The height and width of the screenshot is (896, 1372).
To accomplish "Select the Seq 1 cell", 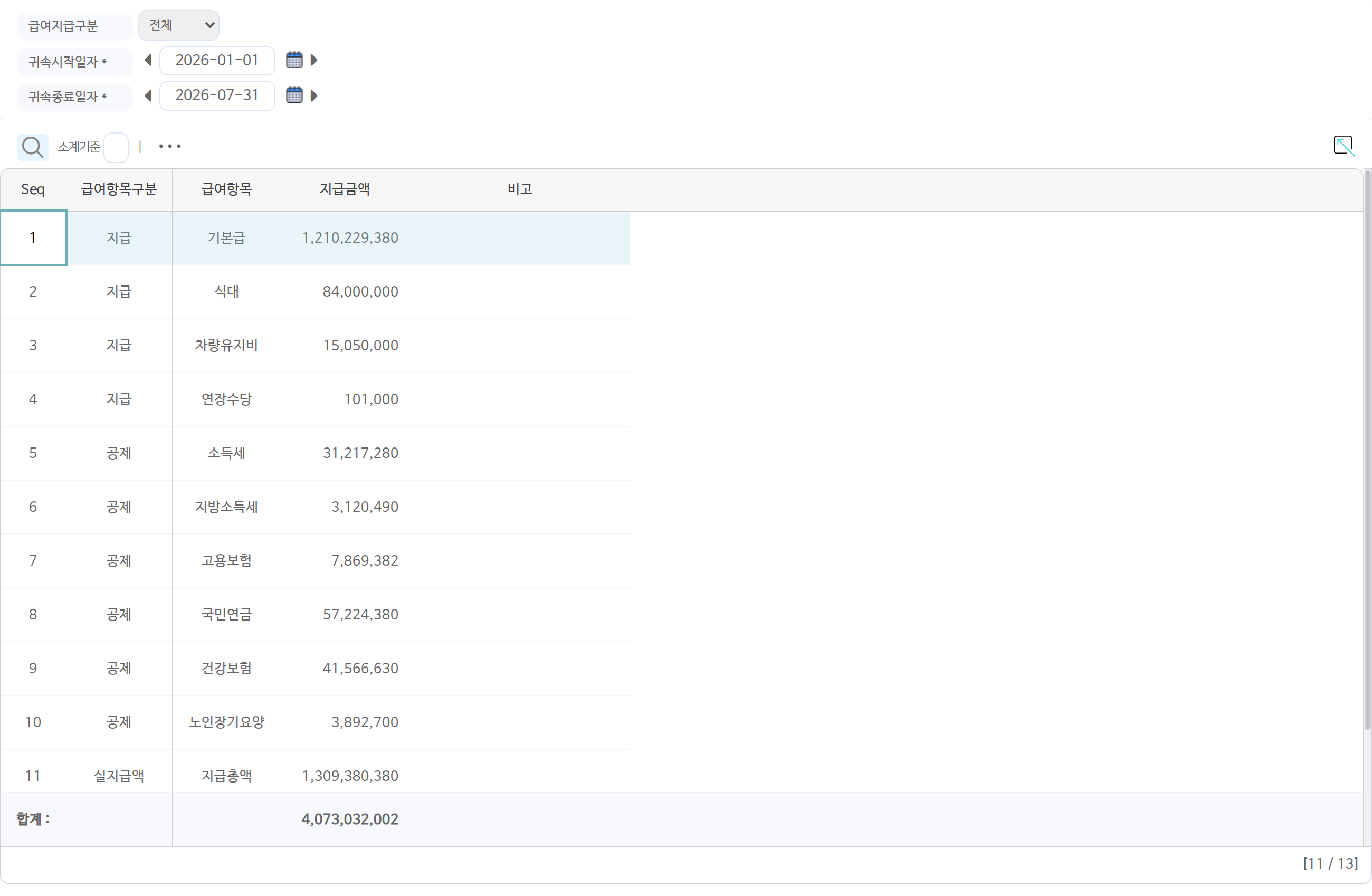I will [33, 238].
